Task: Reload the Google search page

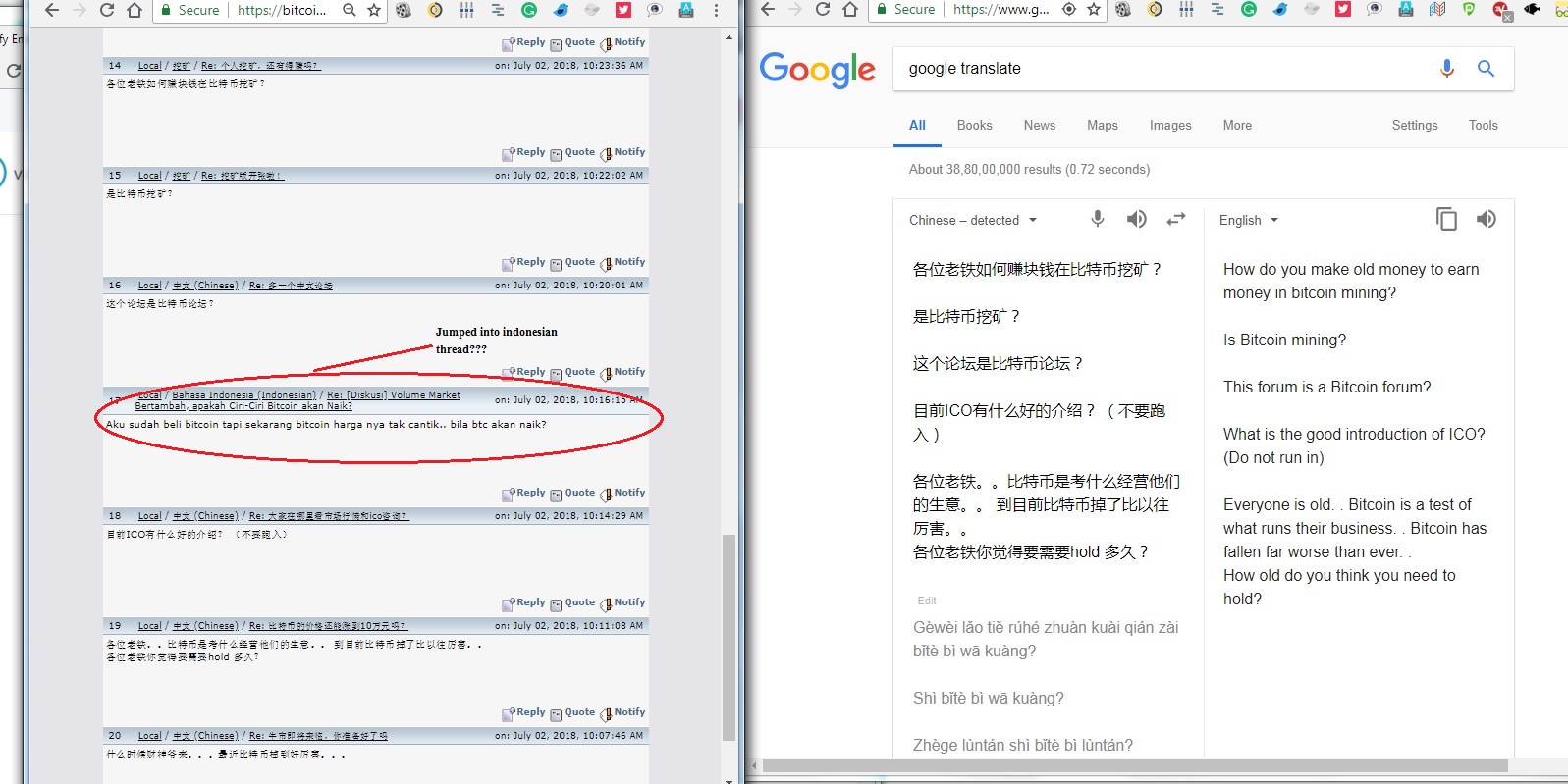Action: [823, 10]
